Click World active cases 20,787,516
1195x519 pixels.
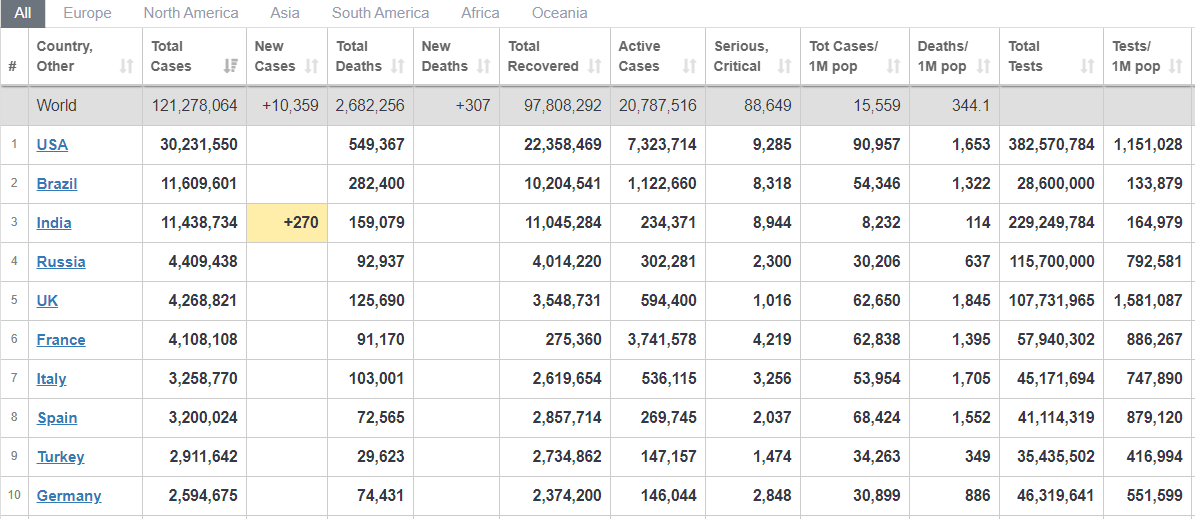coord(658,106)
